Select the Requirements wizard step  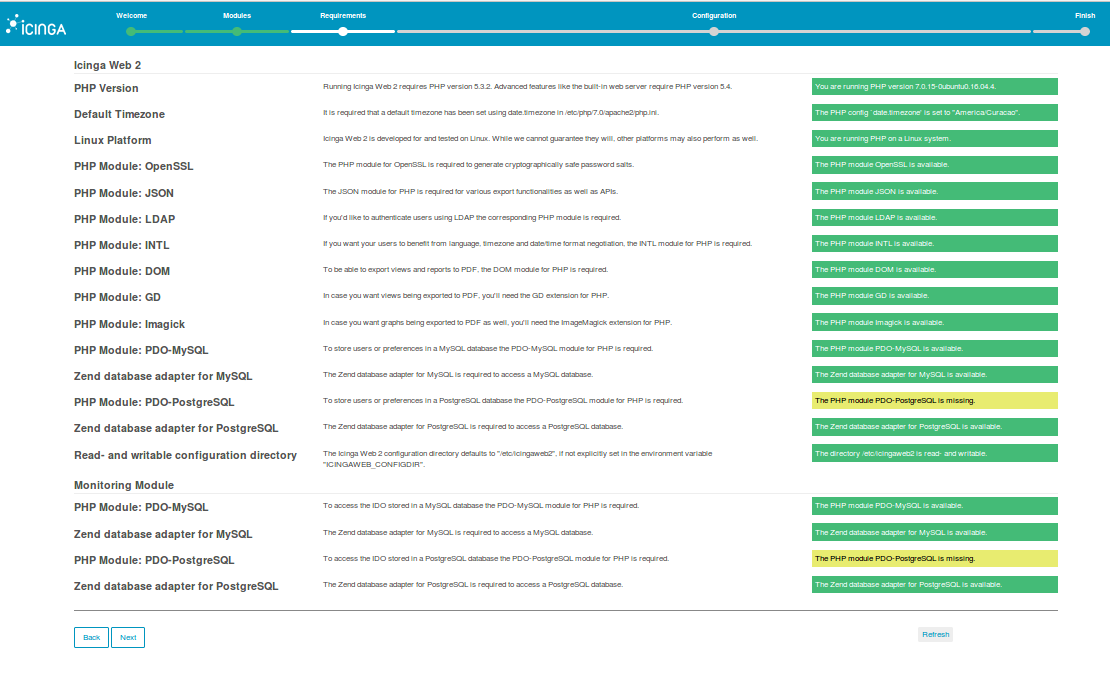pyautogui.click(x=343, y=16)
